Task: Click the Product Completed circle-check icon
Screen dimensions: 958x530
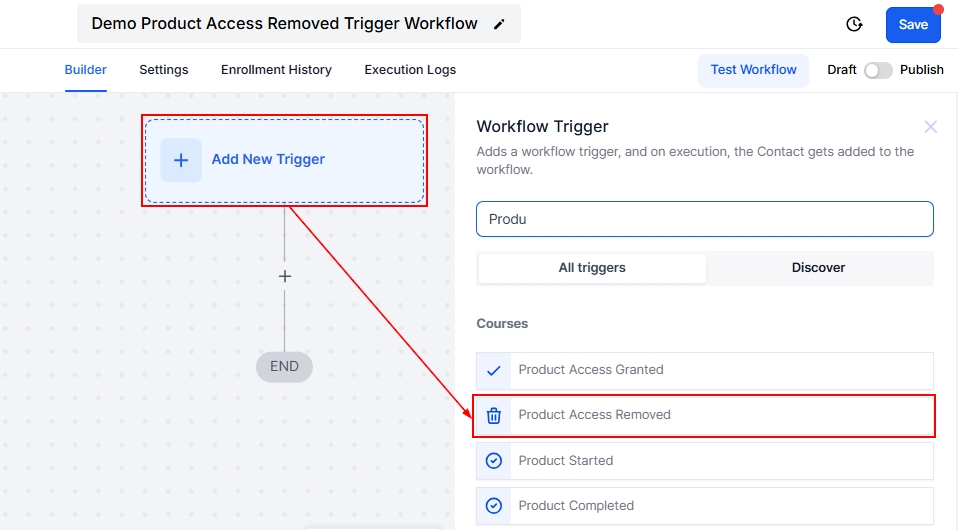Action: [x=493, y=506]
